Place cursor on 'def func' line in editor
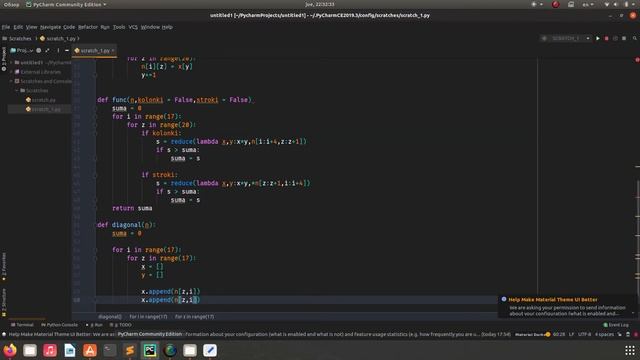Viewport: 640px width, 360px height. (176, 100)
